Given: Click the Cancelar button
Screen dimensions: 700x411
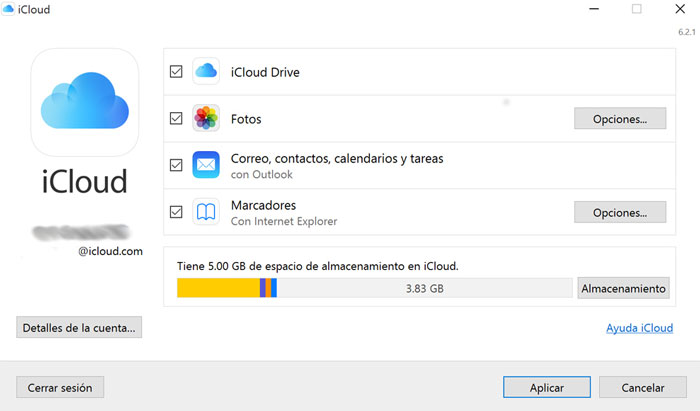Looking at the screenshot, I should tap(643, 387).
